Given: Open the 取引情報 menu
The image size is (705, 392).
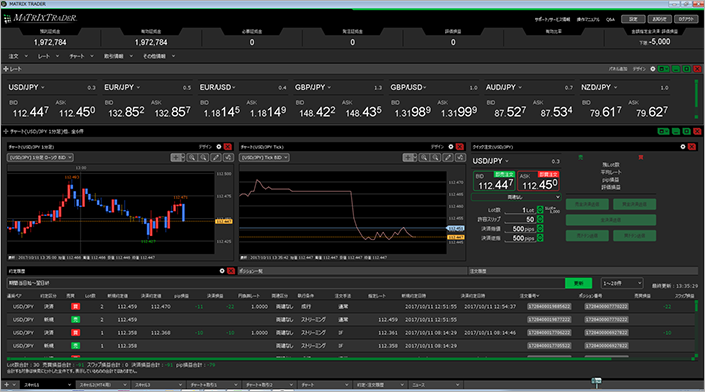Looking at the screenshot, I should [x=118, y=56].
